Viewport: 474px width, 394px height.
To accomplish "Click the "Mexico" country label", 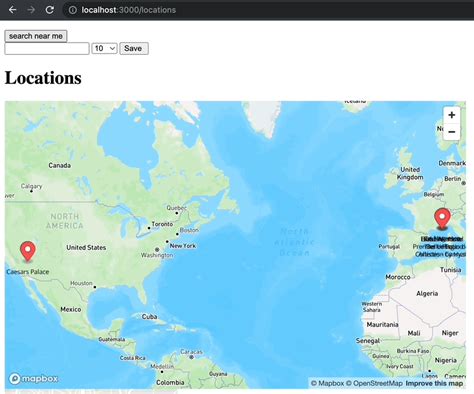I will coord(71,309).
